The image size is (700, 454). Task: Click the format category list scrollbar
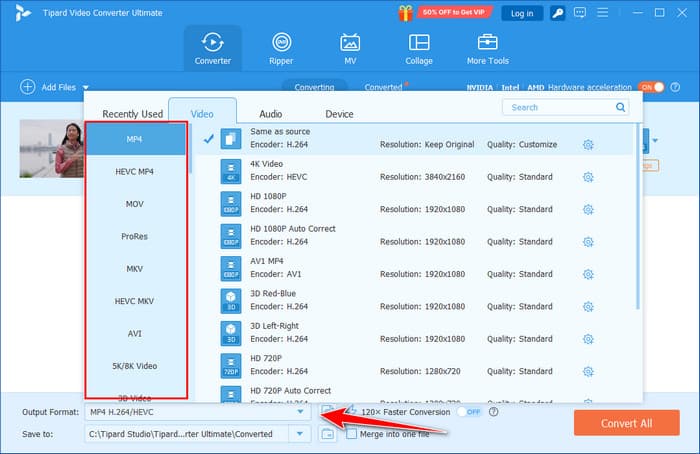click(x=190, y=148)
